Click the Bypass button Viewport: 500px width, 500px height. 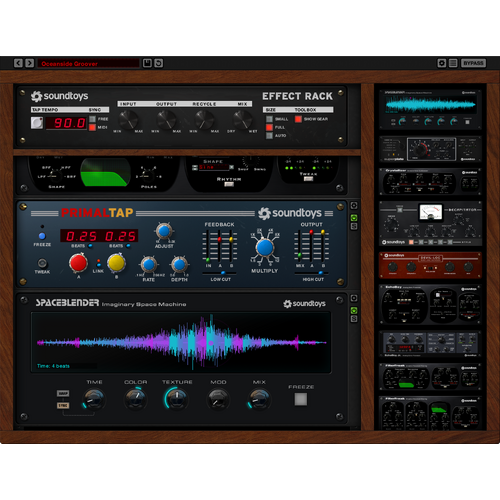click(x=473, y=63)
